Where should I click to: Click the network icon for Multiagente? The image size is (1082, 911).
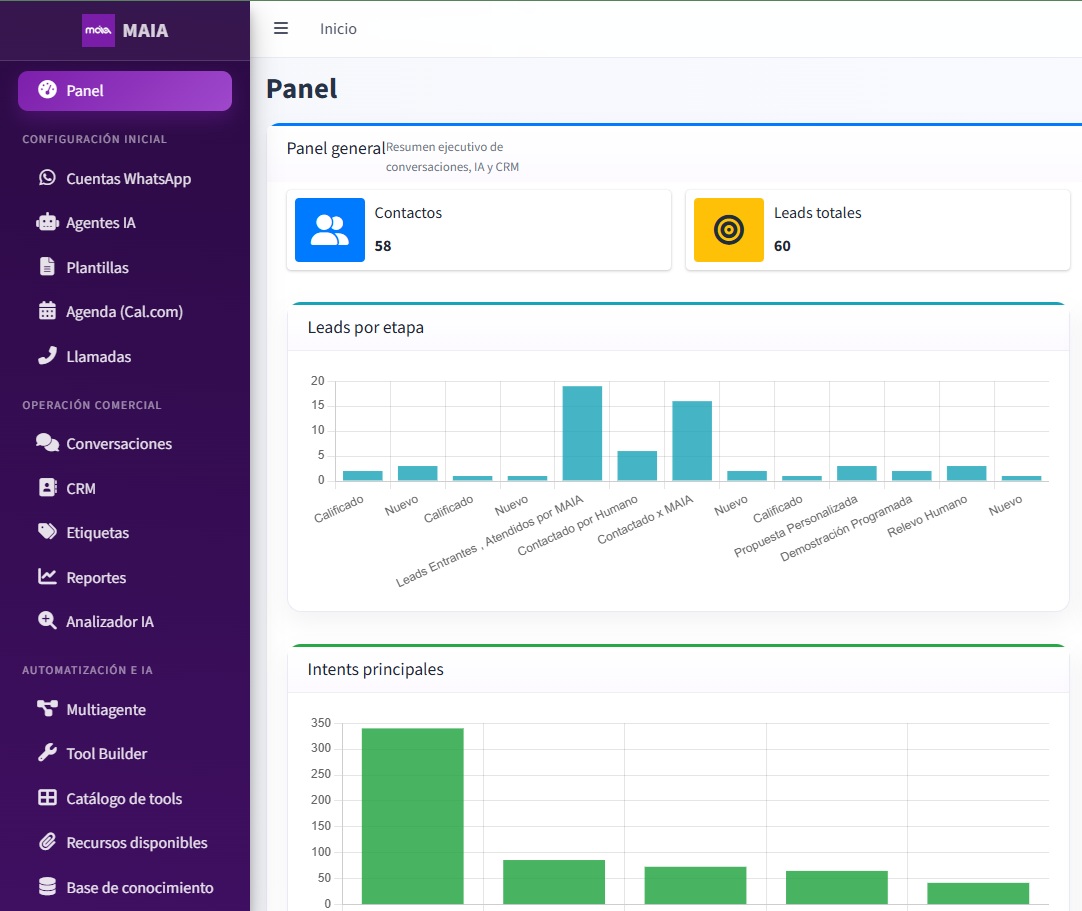coord(48,708)
